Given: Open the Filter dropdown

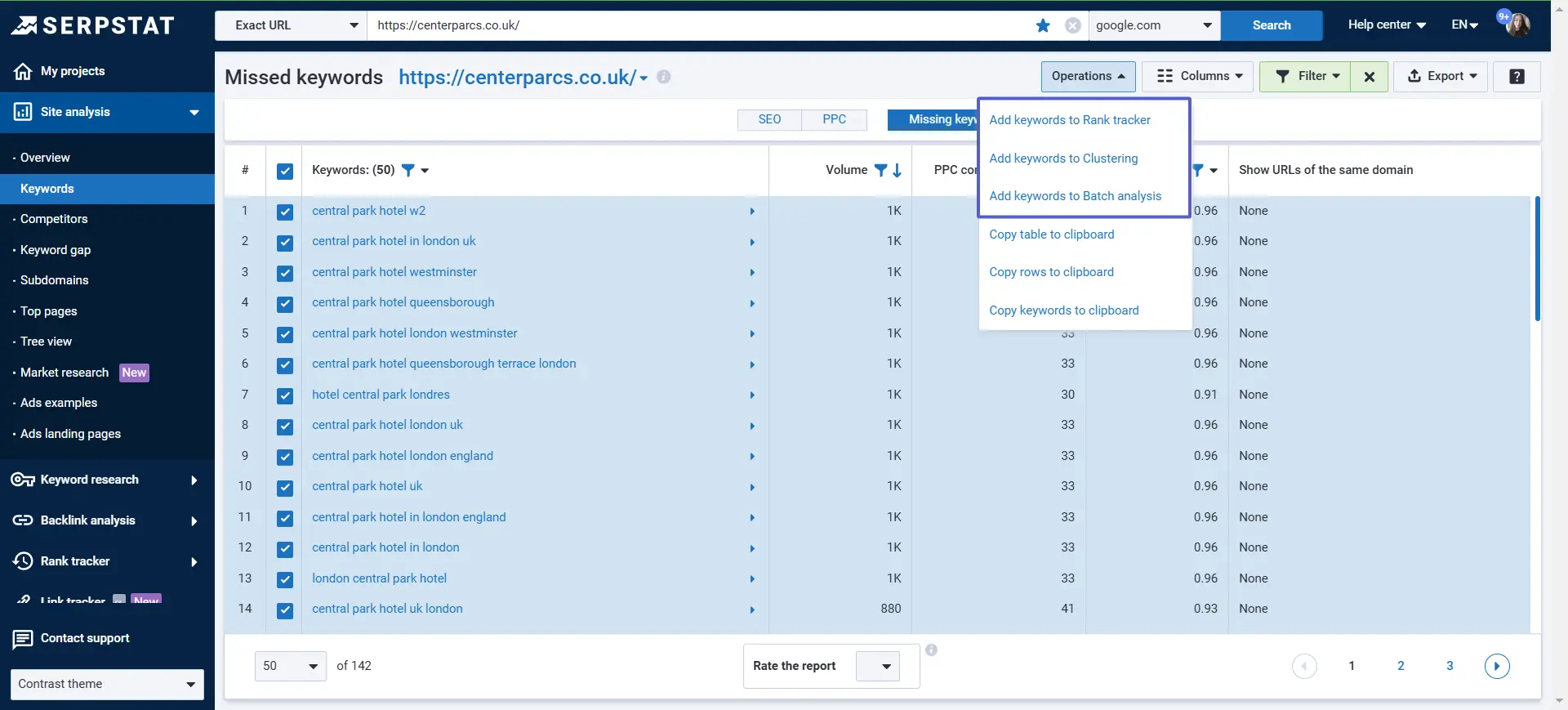Looking at the screenshot, I should pyautogui.click(x=1305, y=77).
